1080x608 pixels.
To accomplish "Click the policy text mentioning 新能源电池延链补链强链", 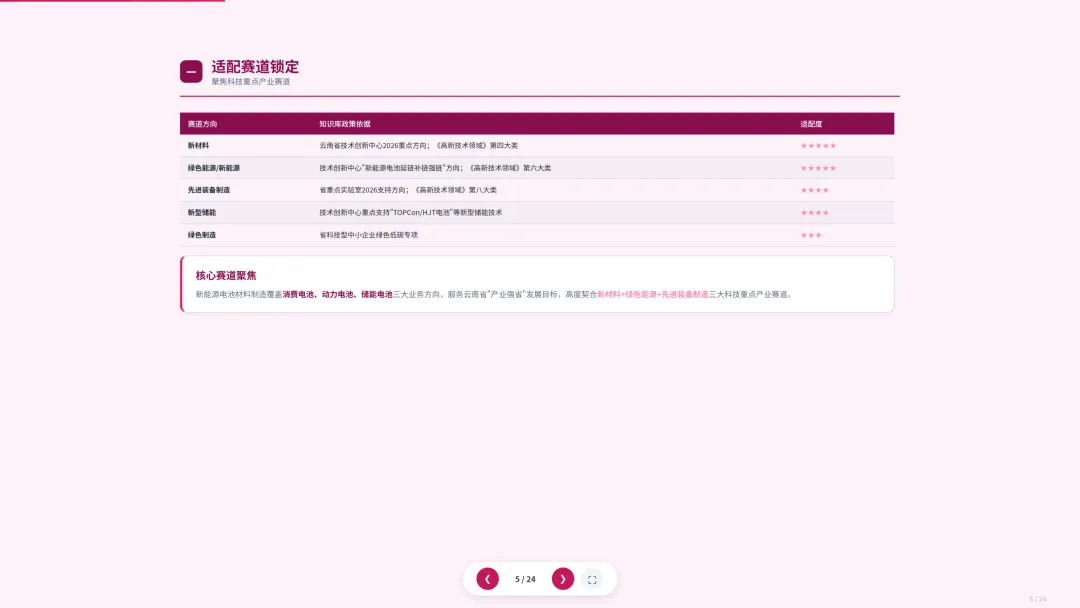I will click(x=435, y=168).
